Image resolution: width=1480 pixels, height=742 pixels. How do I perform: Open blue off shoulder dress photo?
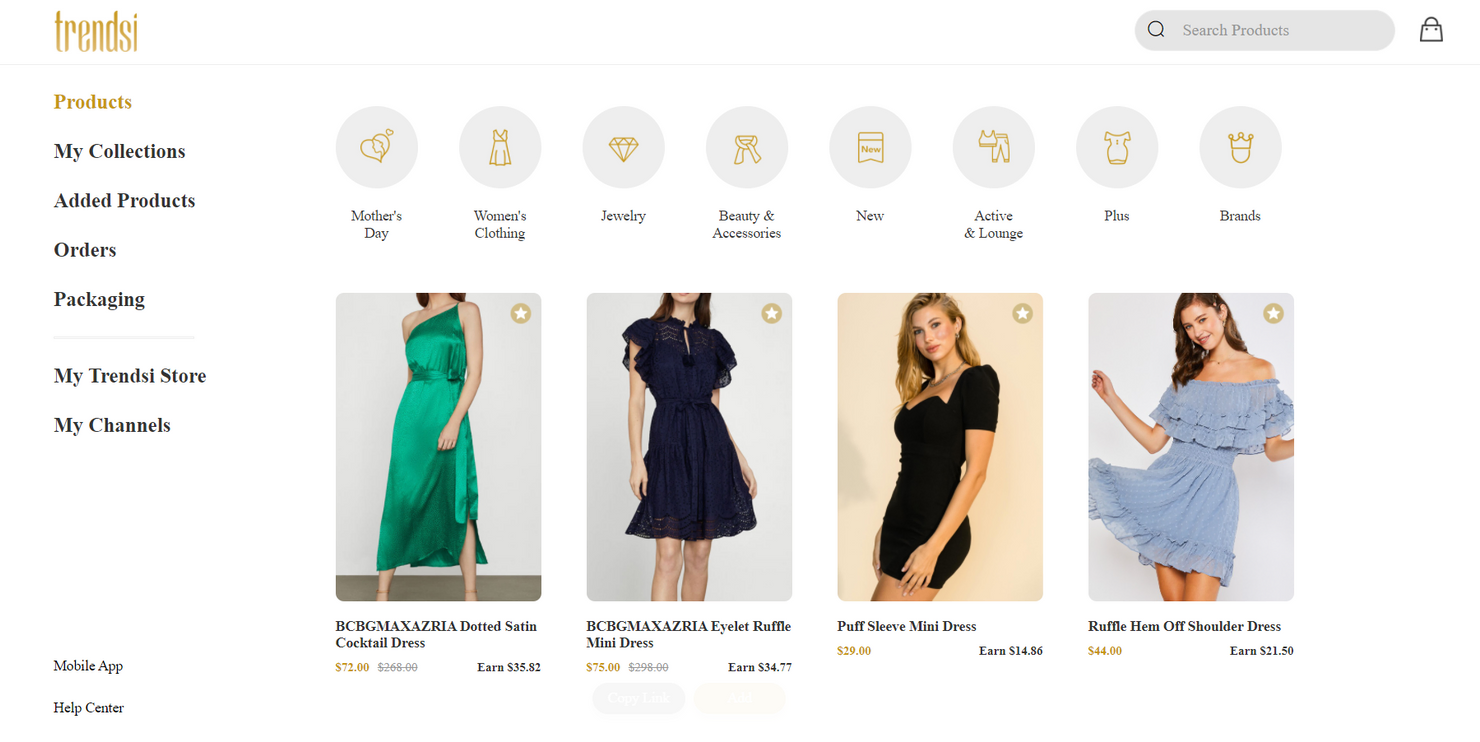coord(1191,447)
